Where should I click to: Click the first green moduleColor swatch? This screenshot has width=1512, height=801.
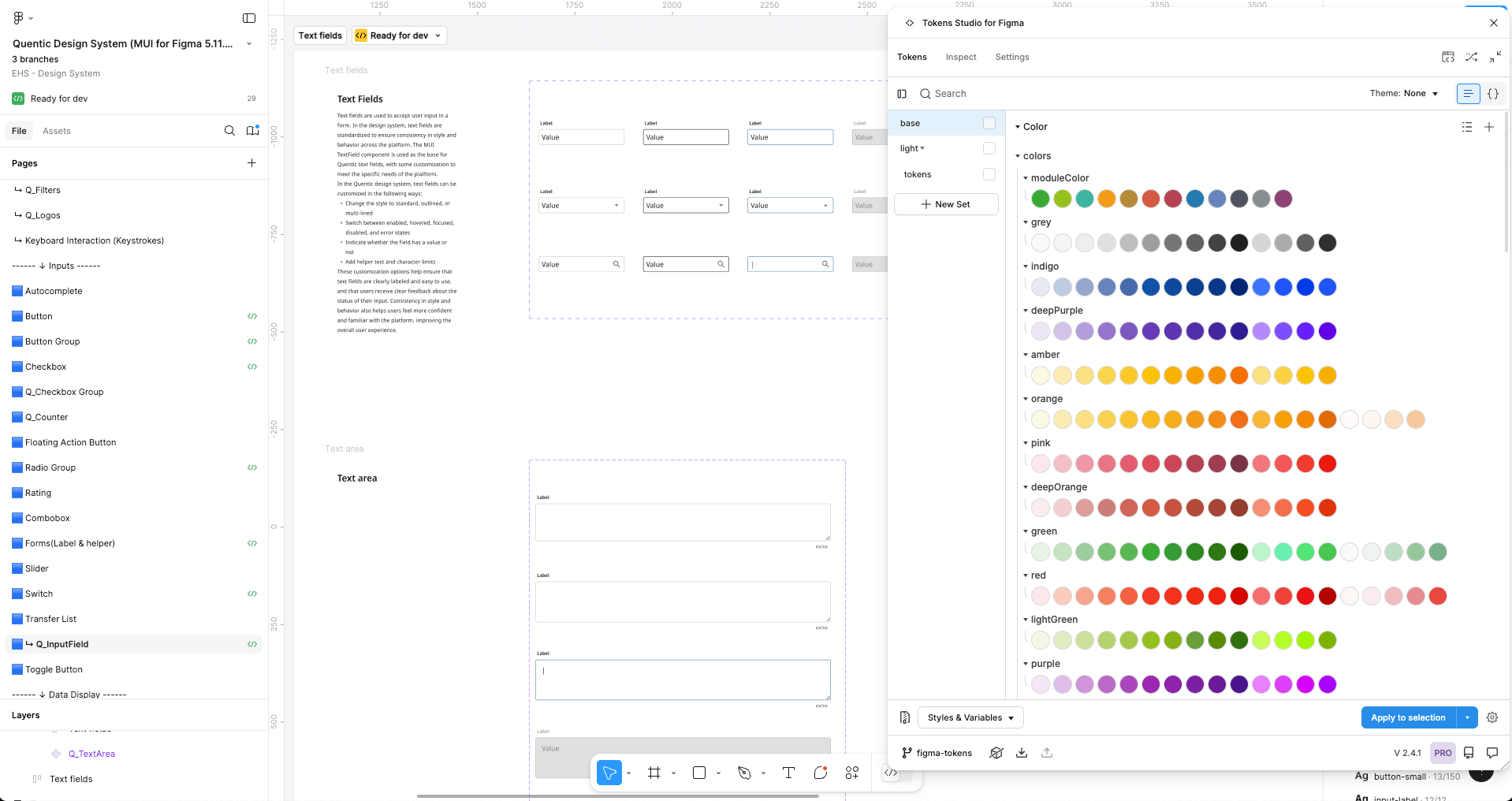[1041, 199]
